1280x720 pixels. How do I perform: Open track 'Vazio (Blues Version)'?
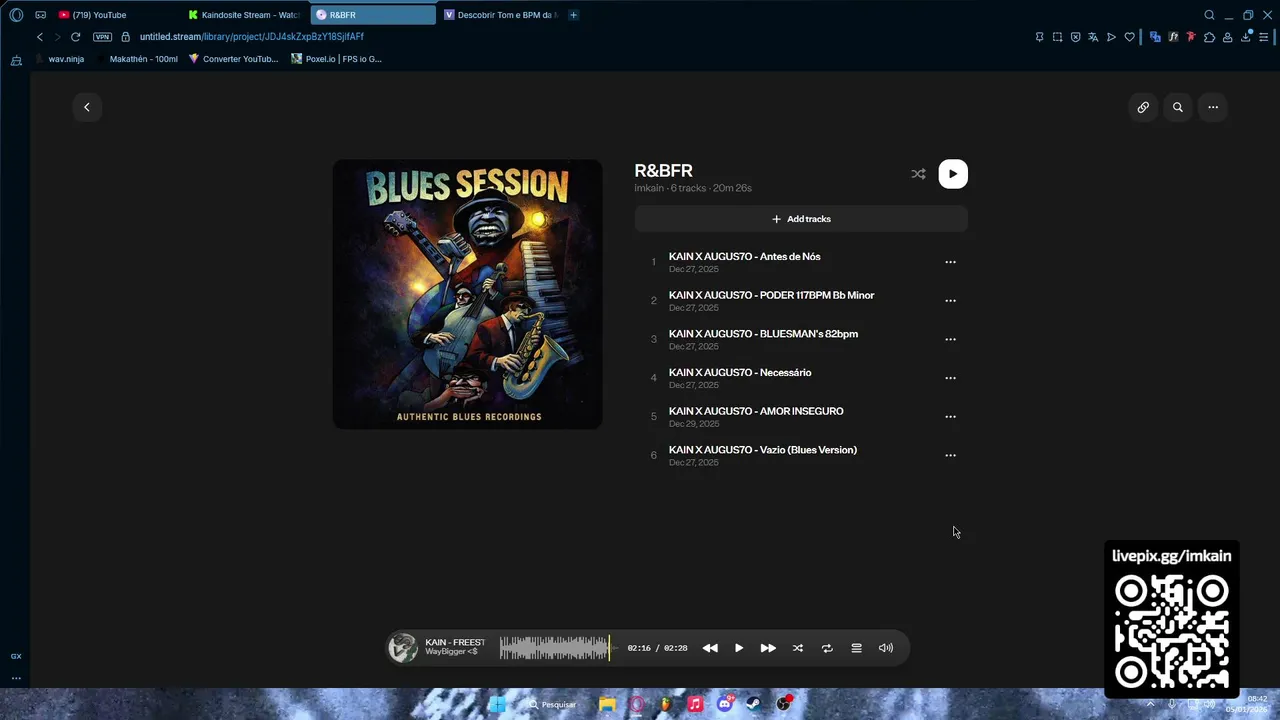click(800, 455)
